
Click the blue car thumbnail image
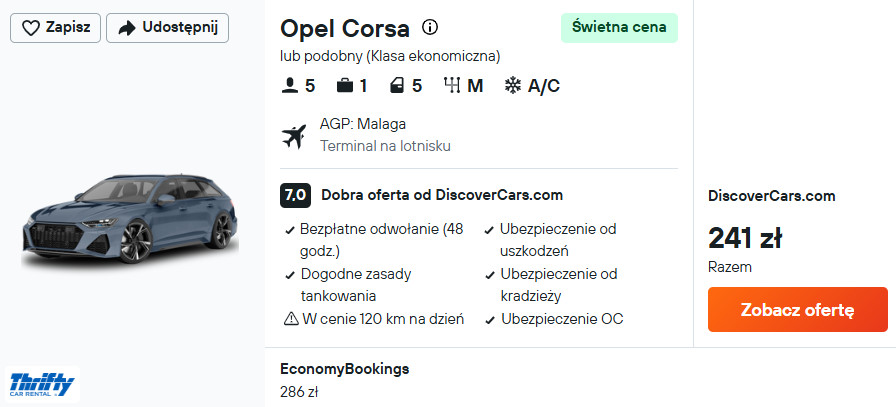pos(130,222)
